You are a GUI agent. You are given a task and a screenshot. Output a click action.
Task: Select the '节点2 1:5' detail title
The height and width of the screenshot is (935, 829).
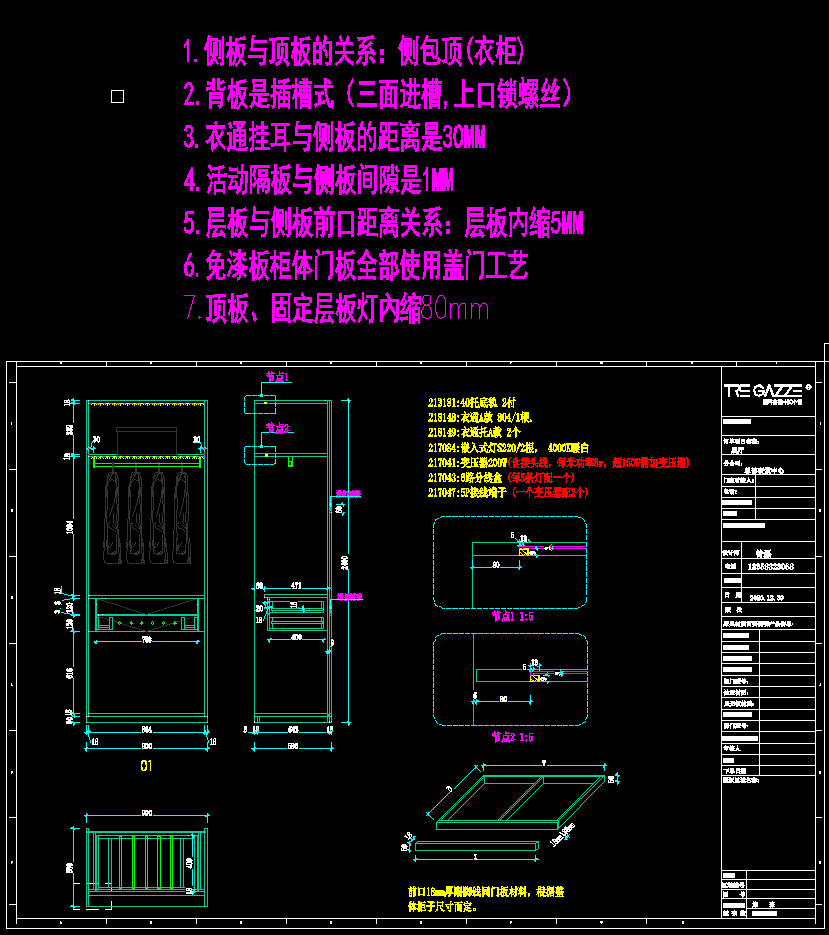tap(512, 738)
